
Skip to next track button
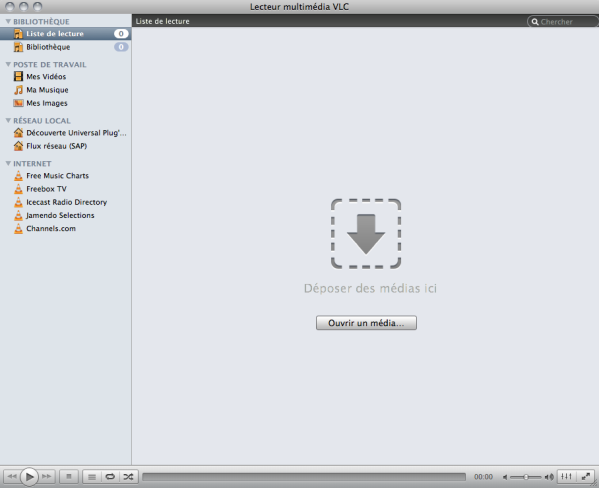coord(47,477)
